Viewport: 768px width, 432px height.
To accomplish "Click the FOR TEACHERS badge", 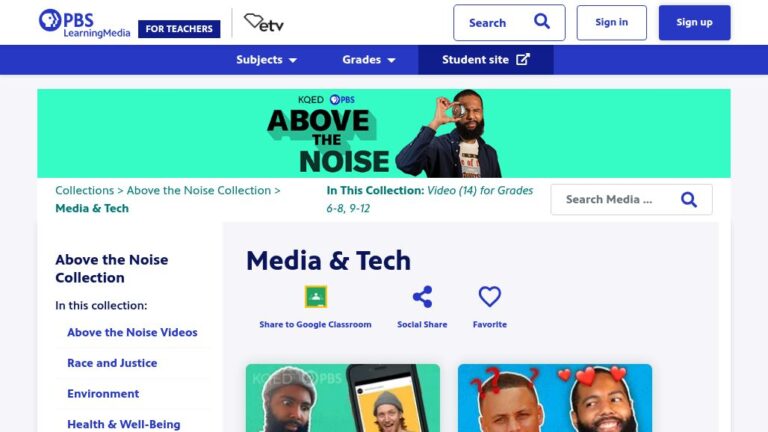I will point(179,29).
